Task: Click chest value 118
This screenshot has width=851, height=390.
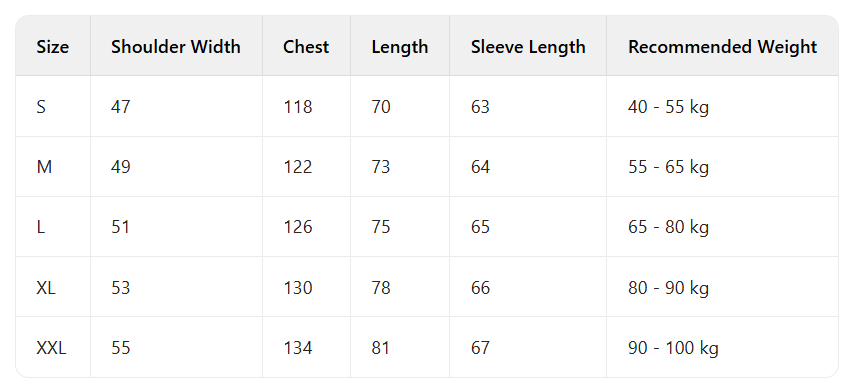Action: tap(298, 107)
